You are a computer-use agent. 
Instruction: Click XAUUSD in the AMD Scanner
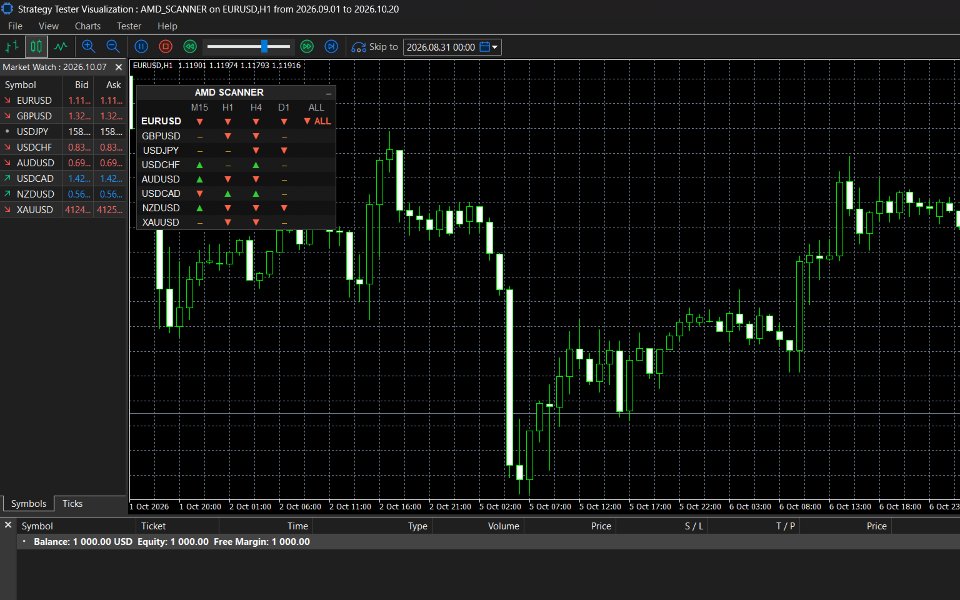161,222
